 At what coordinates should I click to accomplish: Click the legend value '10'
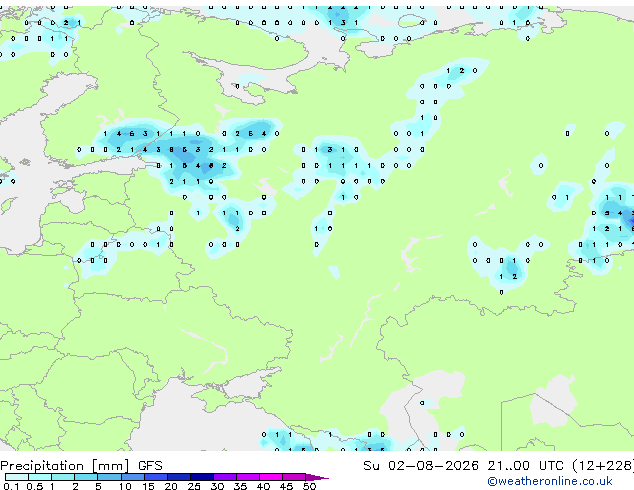tap(125, 486)
